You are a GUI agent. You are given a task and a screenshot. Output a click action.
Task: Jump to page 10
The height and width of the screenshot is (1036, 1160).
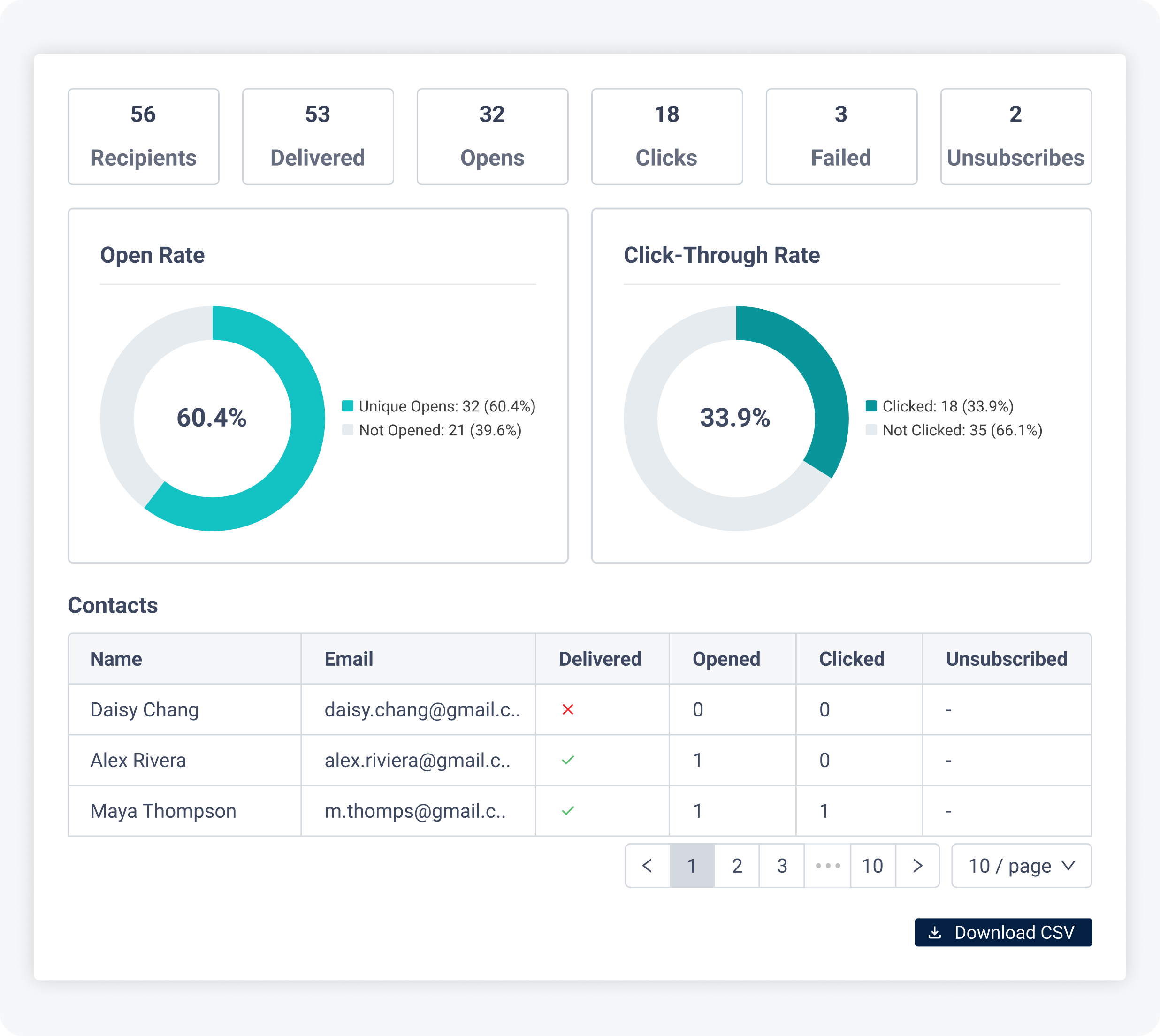872,866
